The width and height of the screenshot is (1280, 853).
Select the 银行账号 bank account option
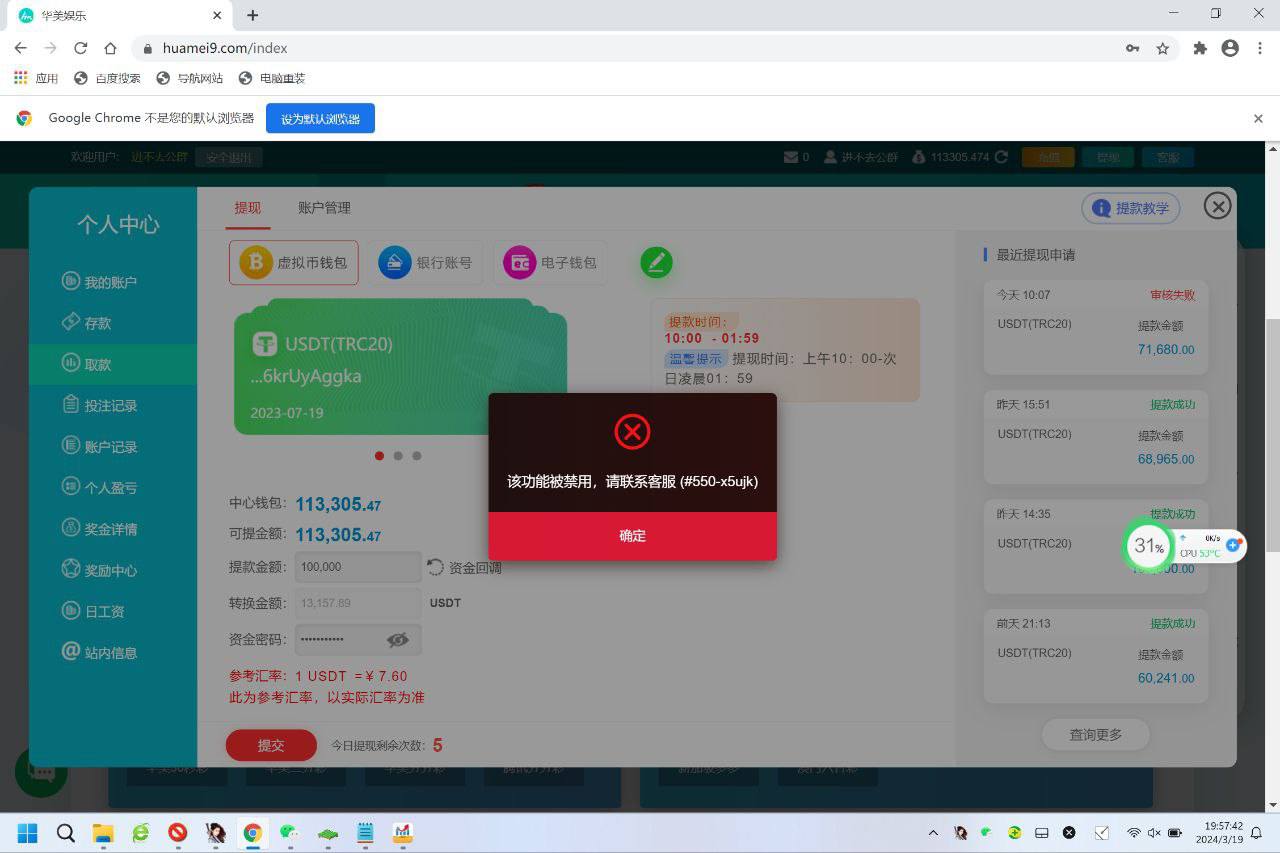(426, 263)
